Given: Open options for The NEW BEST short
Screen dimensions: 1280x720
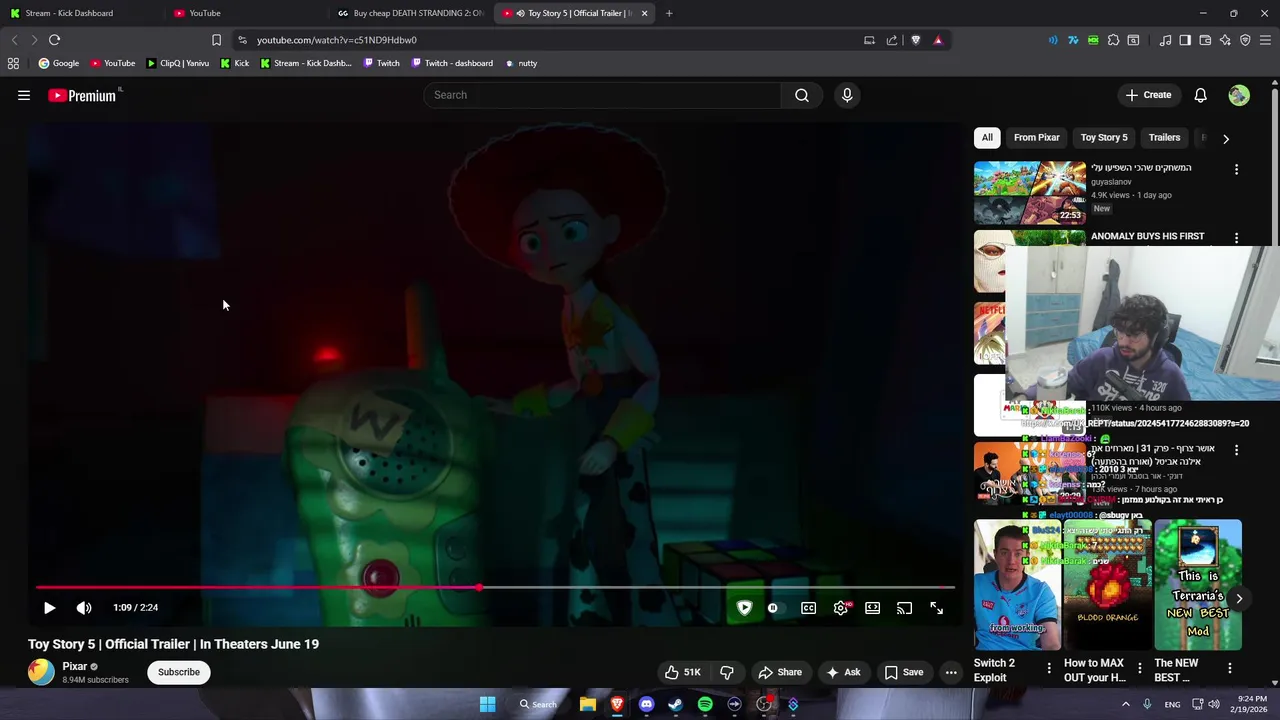Looking at the screenshot, I should coord(1229,668).
